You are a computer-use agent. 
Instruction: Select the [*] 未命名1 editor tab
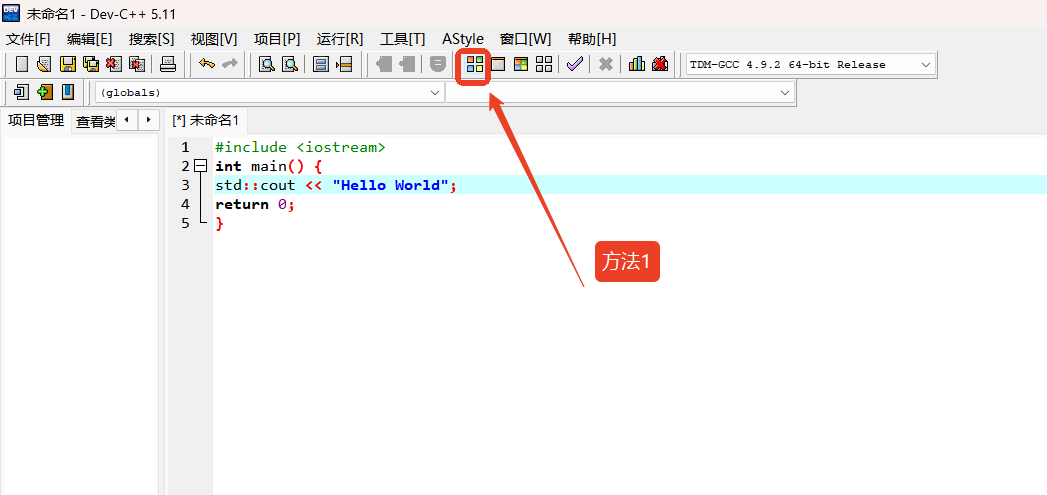(205, 120)
